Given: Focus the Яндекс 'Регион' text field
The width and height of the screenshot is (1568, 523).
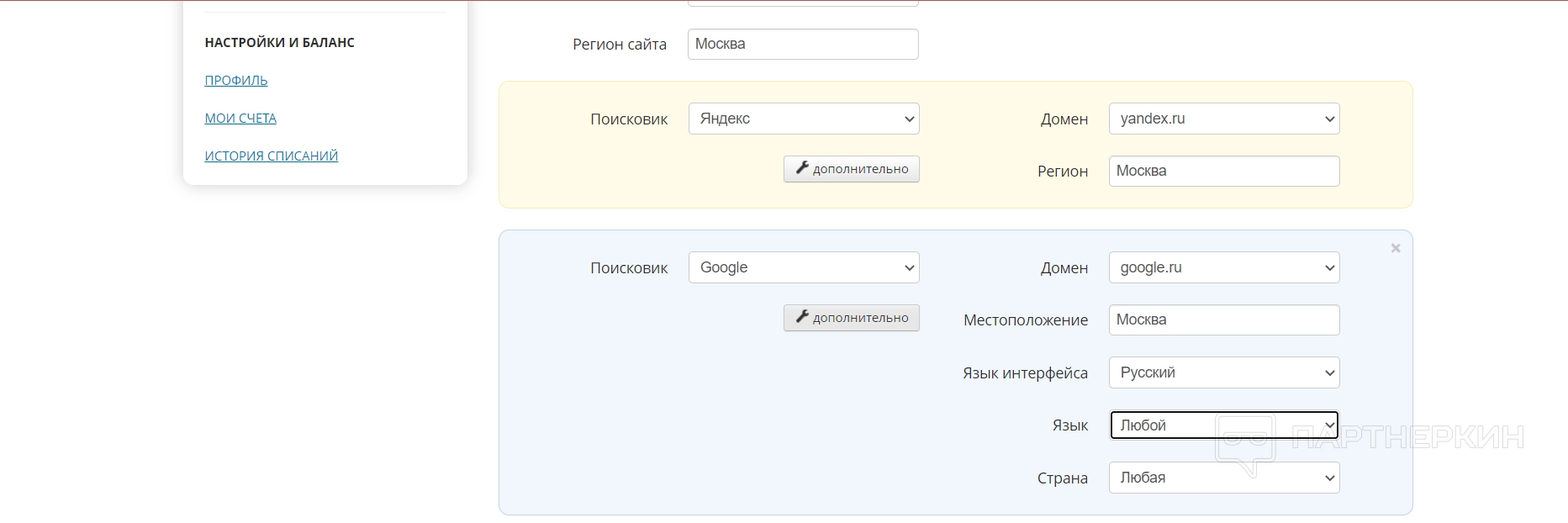Looking at the screenshot, I should (1224, 171).
